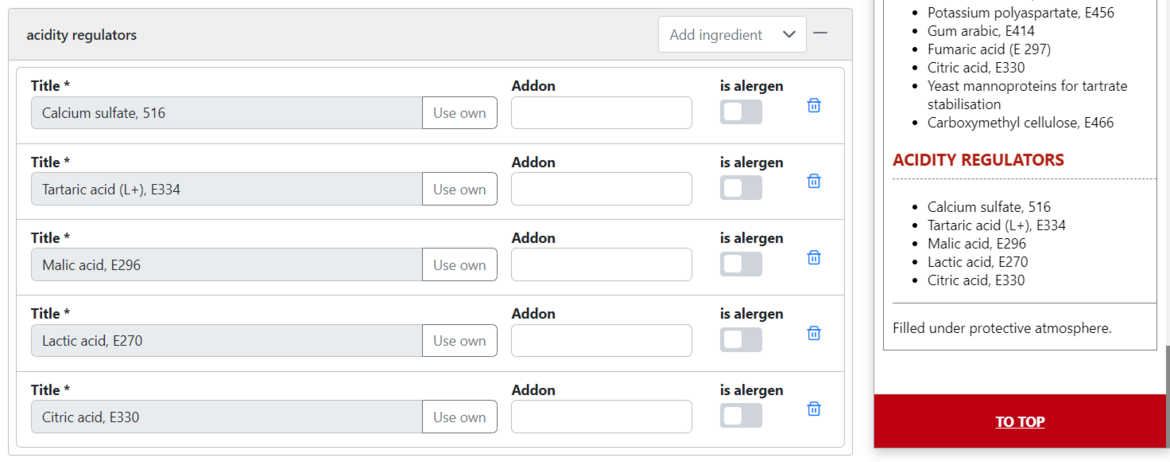Open the Add ingredient dropdown
This screenshot has width=1170, height=462.
pos(732,35)
